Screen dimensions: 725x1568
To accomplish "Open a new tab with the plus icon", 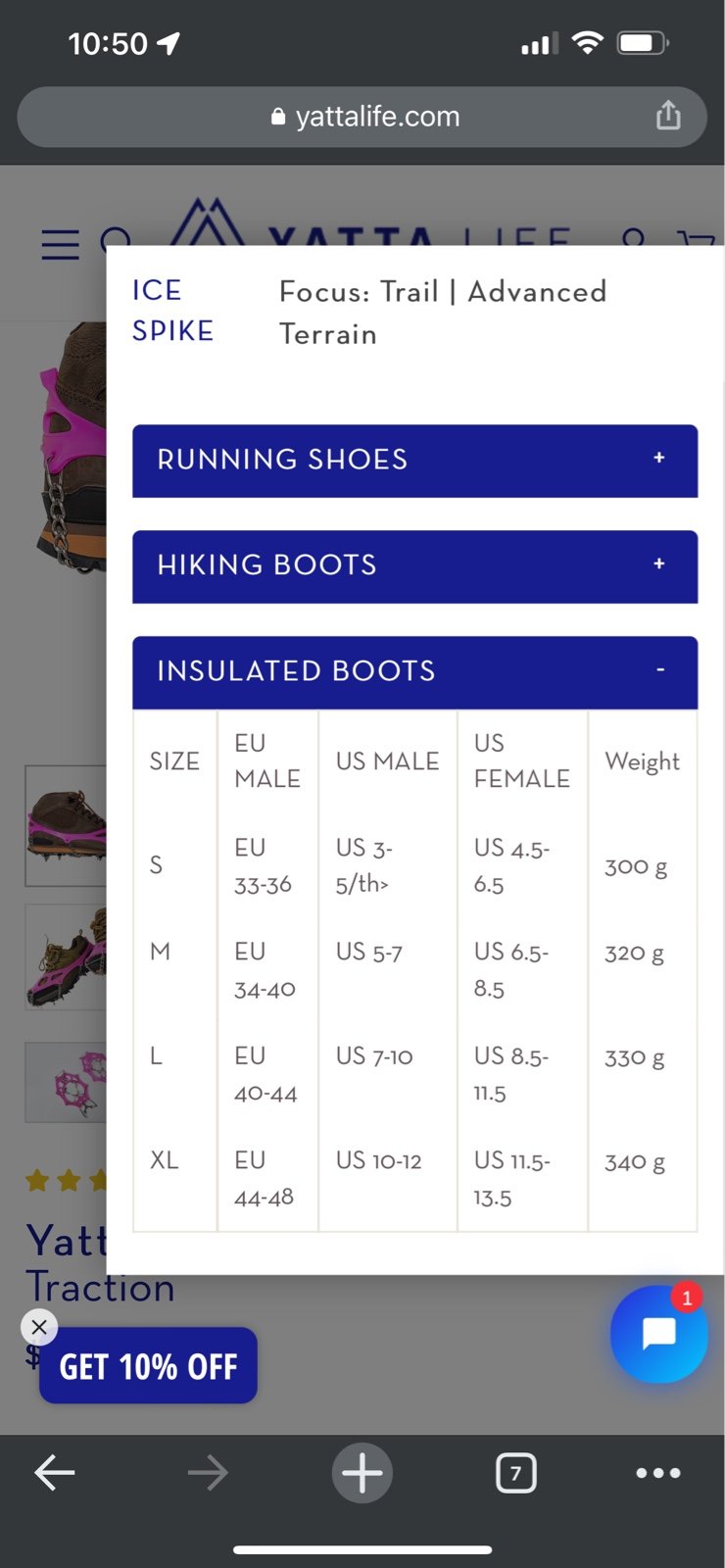I will point(362,1472).
